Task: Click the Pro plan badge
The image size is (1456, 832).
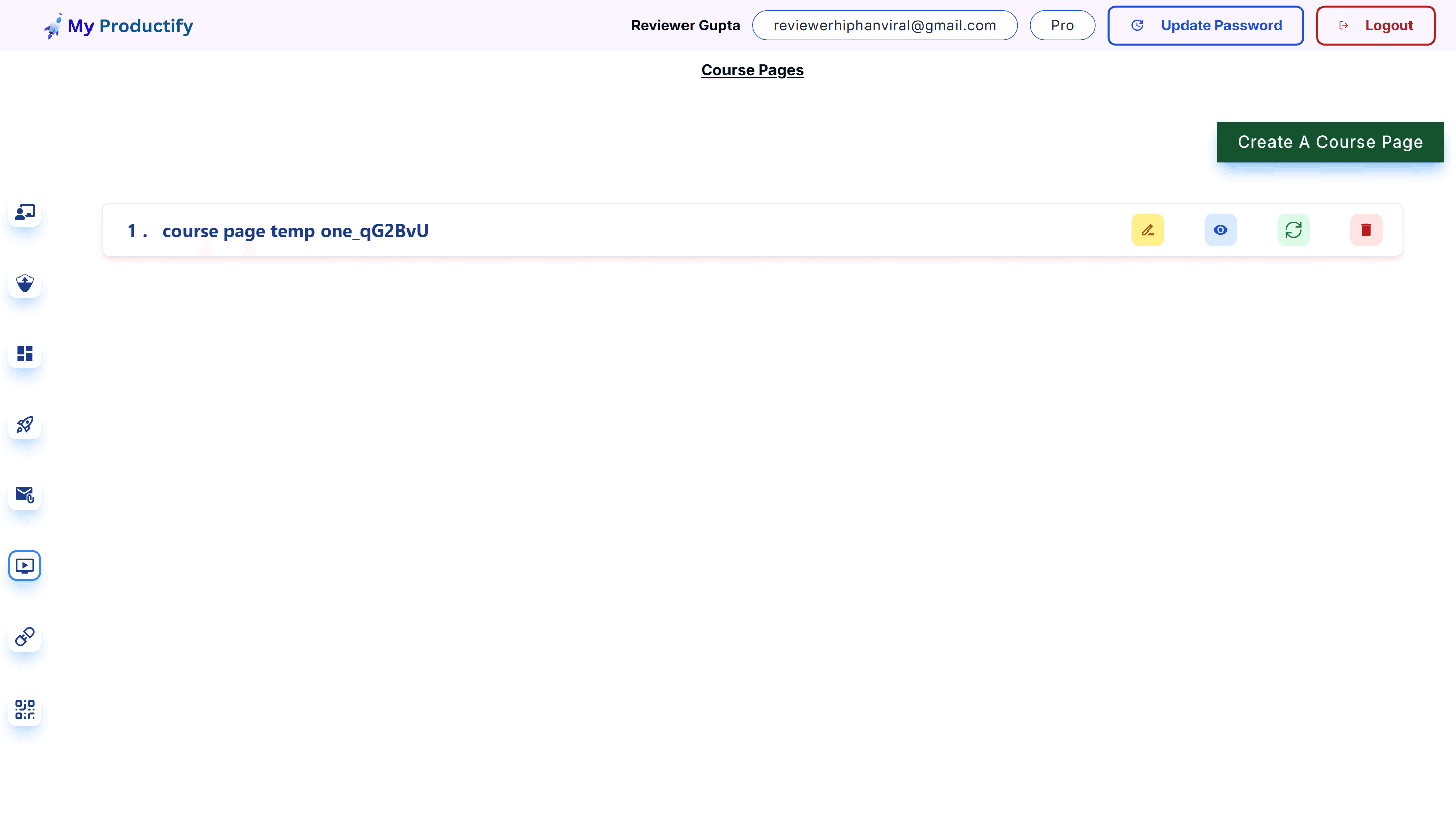Action: 1062,26
